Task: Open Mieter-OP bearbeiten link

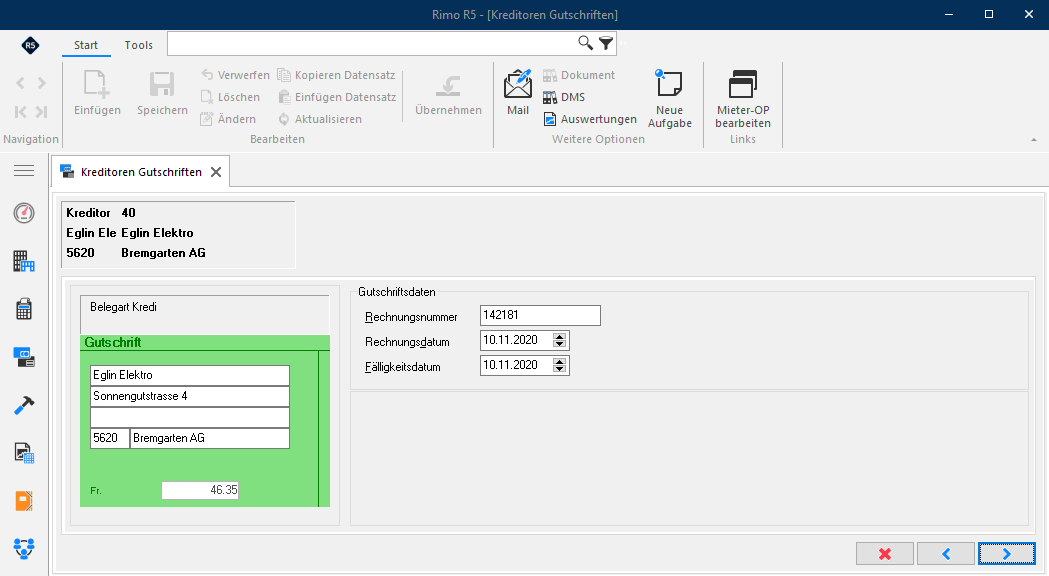Action: (743, 99)
